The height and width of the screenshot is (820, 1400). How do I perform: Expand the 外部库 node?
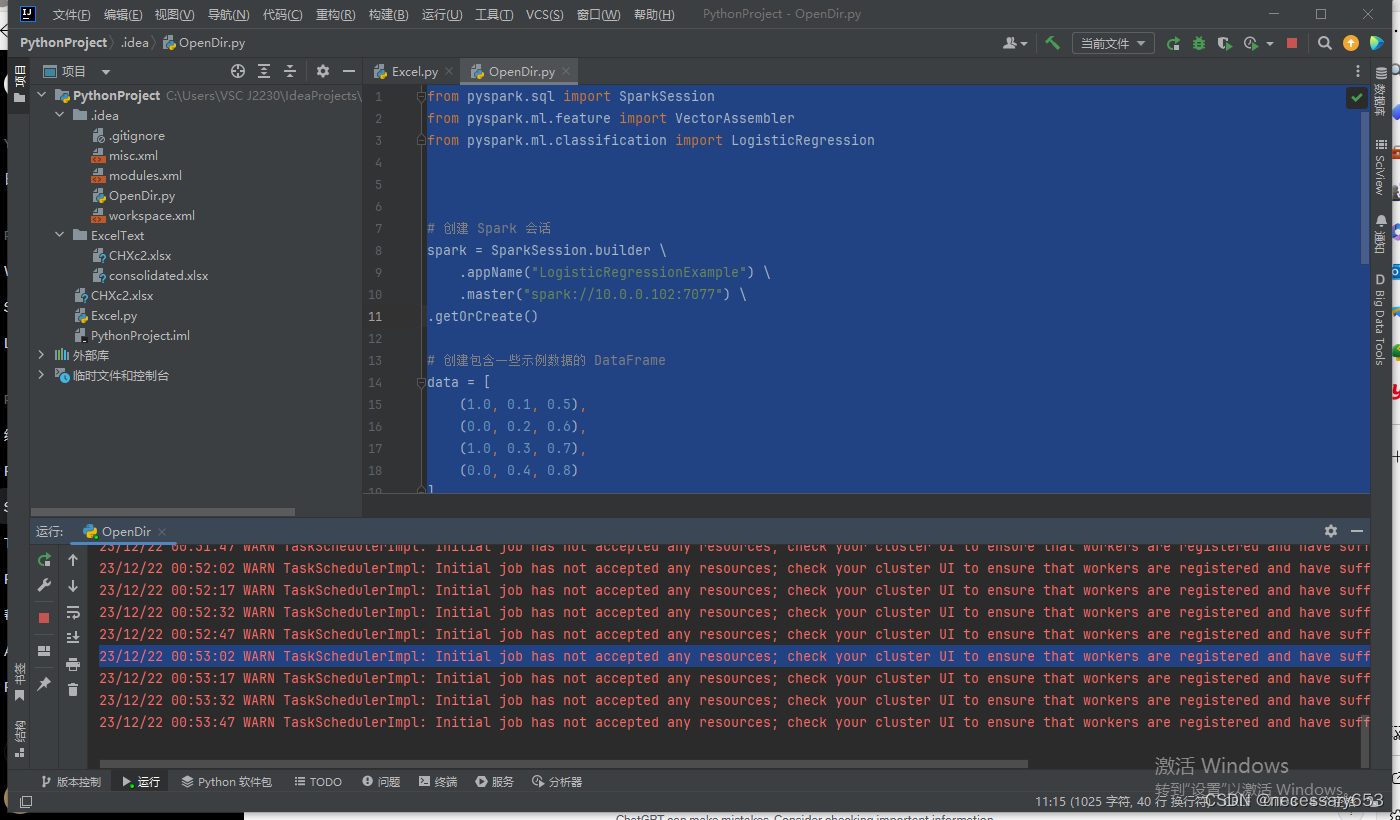point(41,355)
